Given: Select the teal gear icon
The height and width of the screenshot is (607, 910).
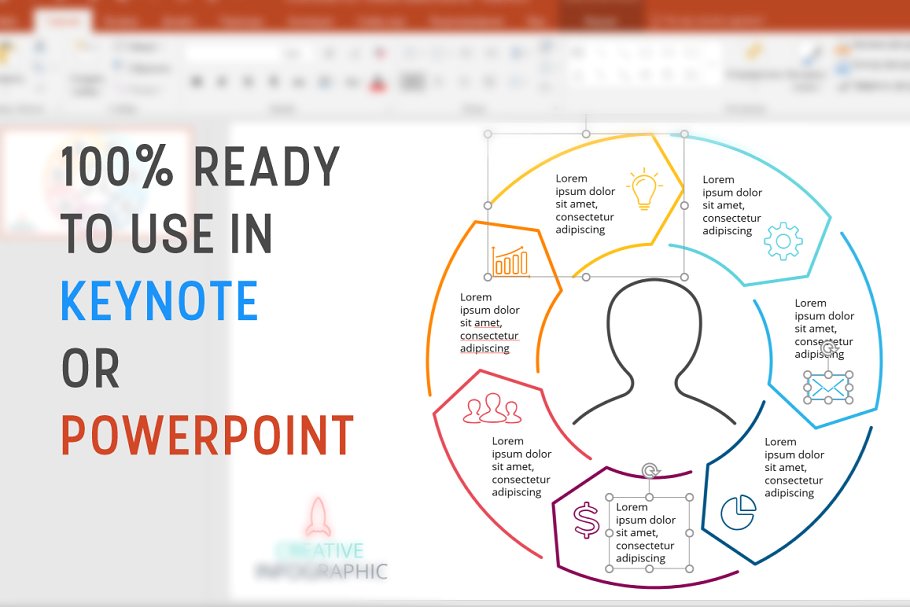Looking at the screenshot, I should (782, 241).
